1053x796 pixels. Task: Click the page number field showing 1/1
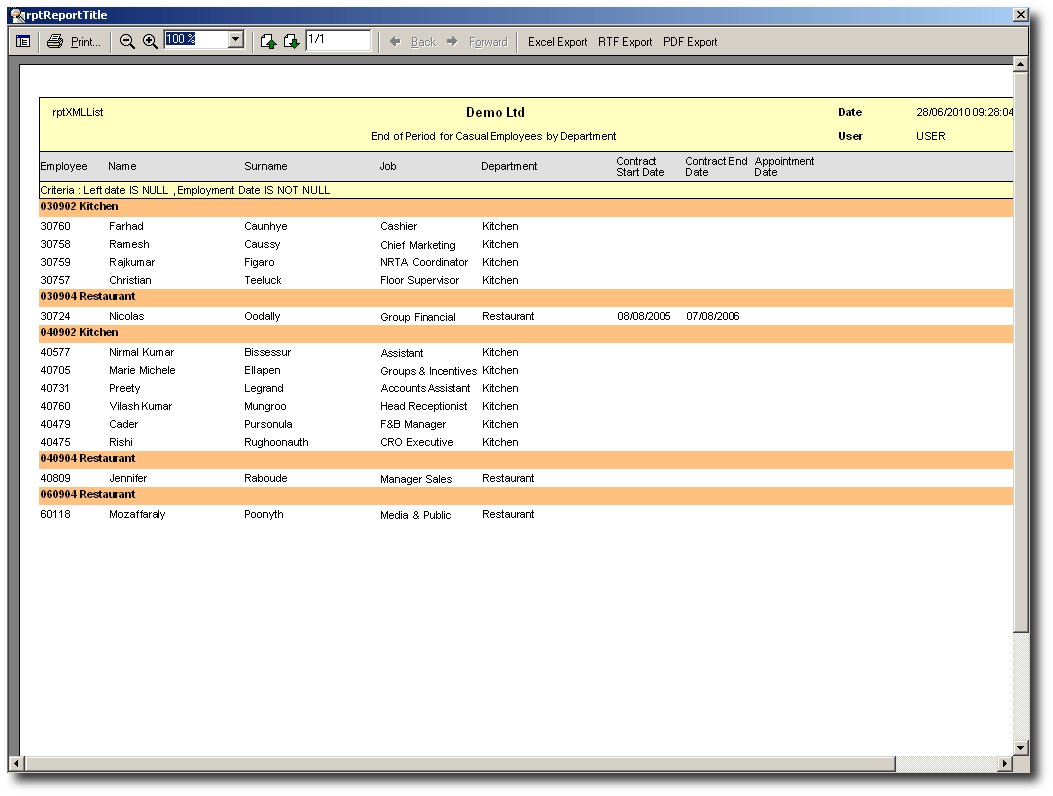pyautogui.click(x=338, y=40)
